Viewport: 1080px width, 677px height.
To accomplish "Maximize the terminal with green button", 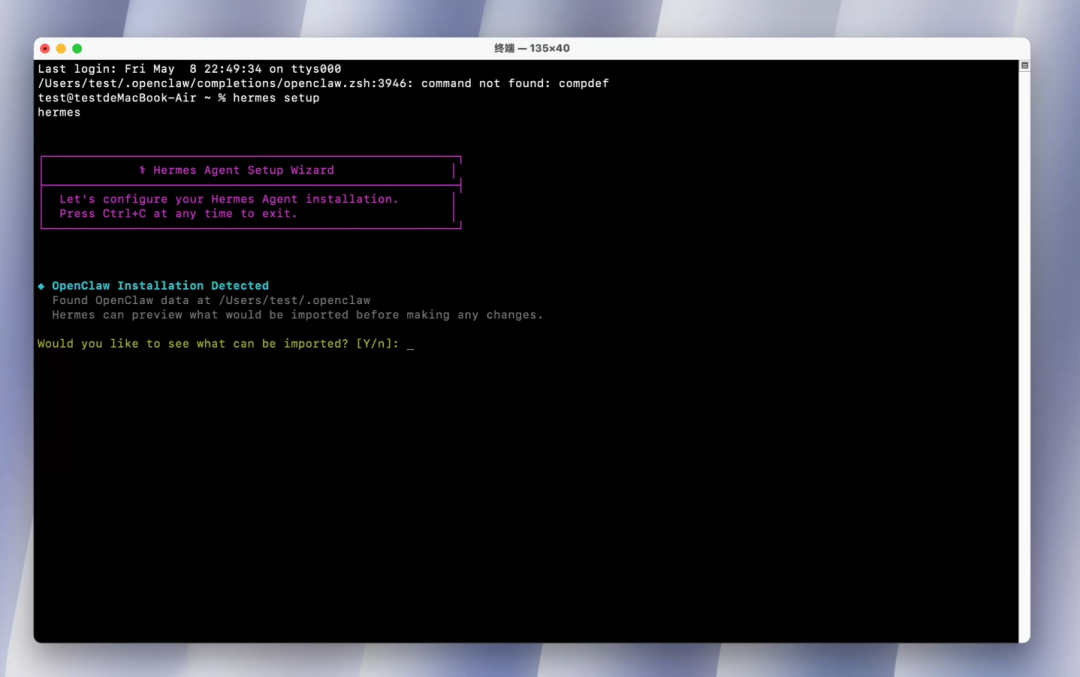I will (77, 48).
